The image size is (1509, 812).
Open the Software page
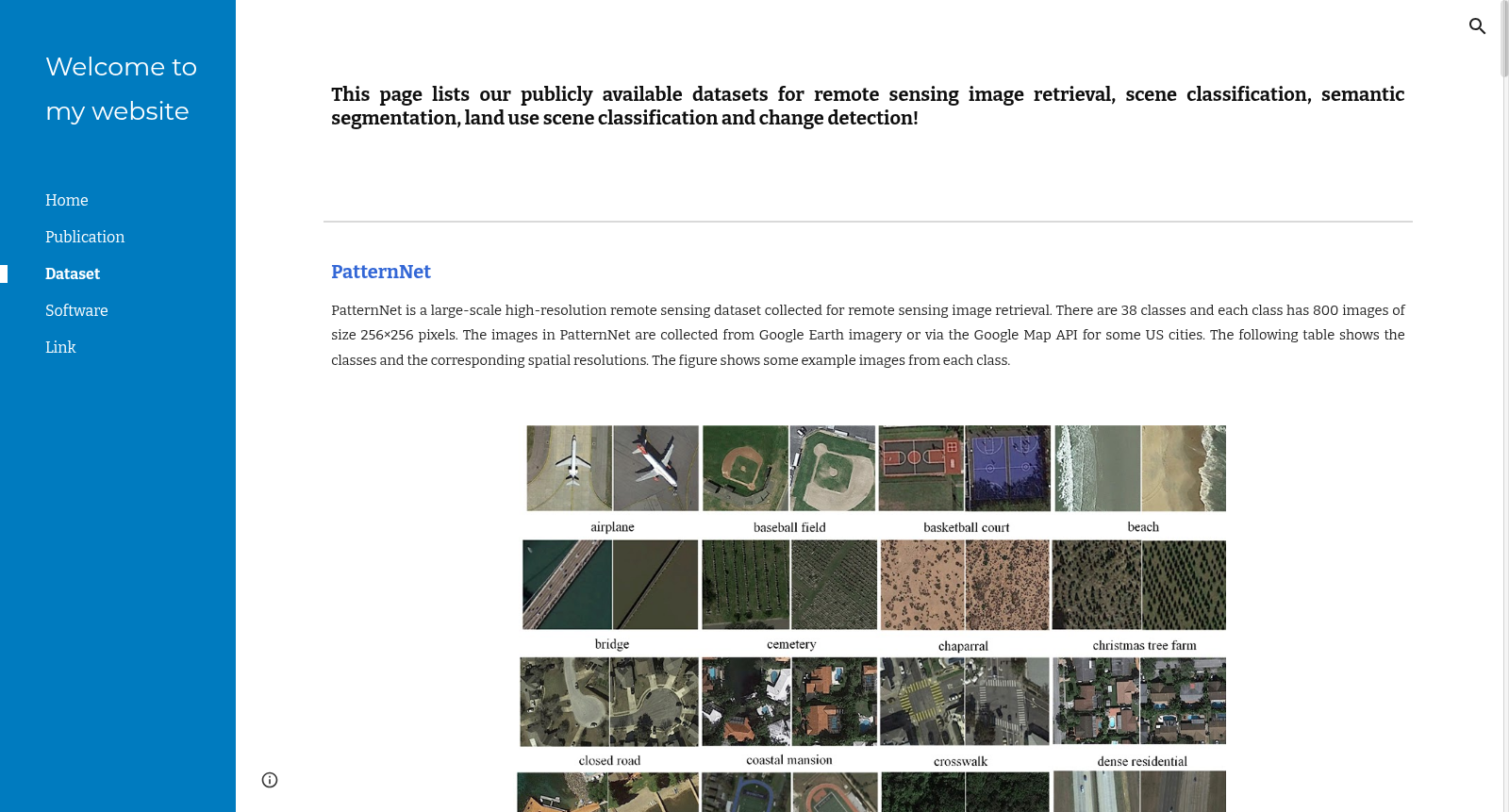76,310
